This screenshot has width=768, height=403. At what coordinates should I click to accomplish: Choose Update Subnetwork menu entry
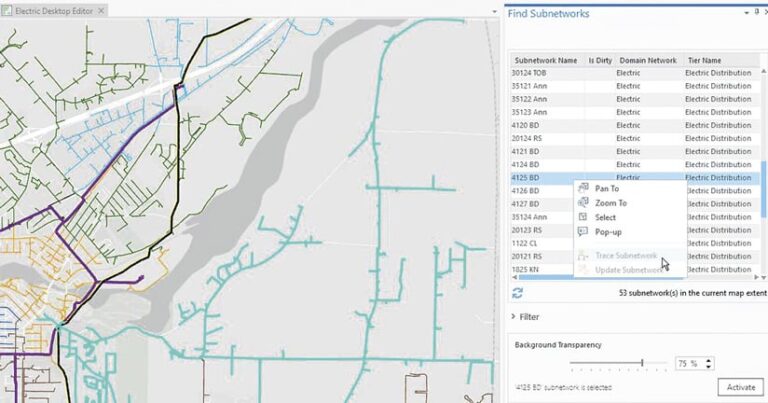(632, 270)
